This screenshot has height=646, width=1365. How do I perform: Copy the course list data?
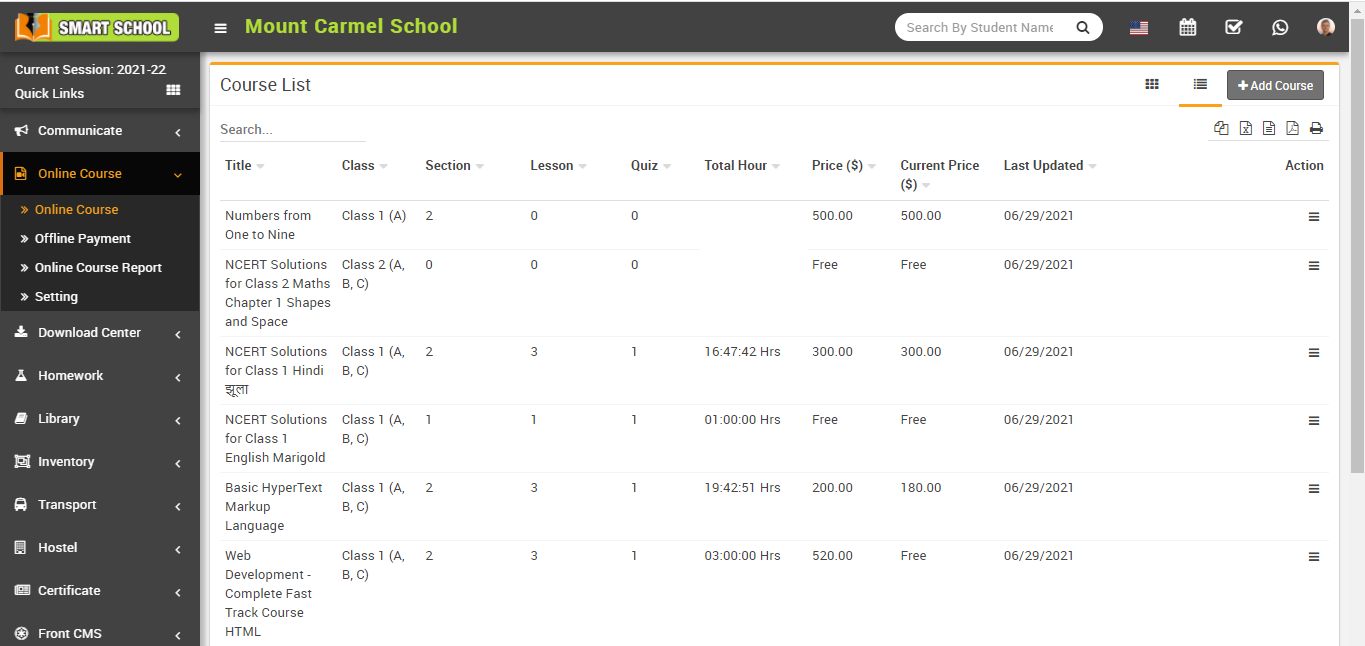[x=1221, y=128]
